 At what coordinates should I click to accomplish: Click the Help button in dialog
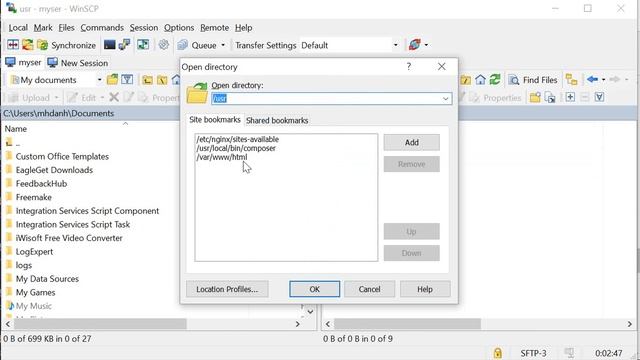click(x=425, y=289)
